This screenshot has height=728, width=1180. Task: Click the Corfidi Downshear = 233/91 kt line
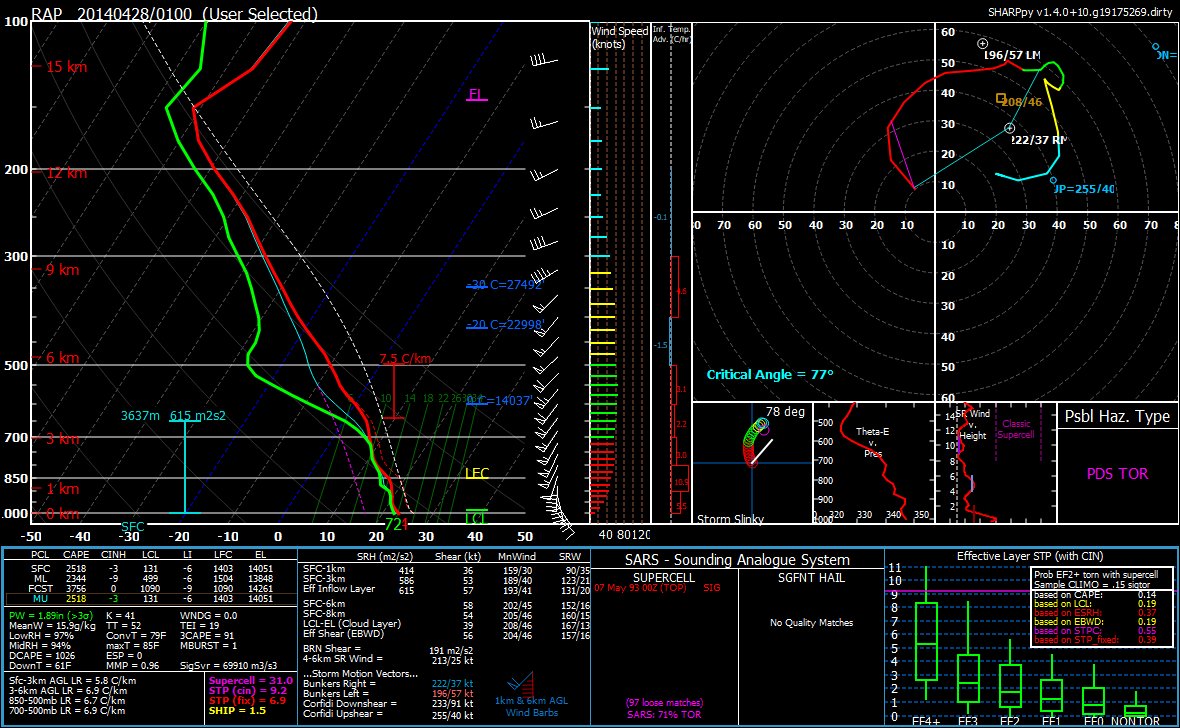pos(388,704)
